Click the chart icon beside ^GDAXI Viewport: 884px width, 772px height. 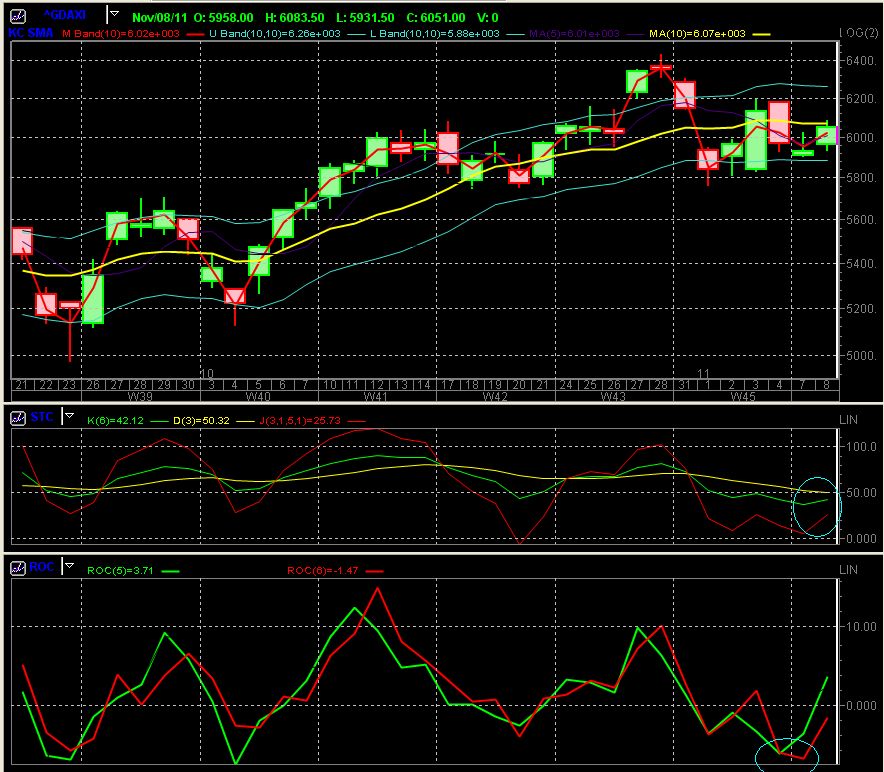[18, 16]
